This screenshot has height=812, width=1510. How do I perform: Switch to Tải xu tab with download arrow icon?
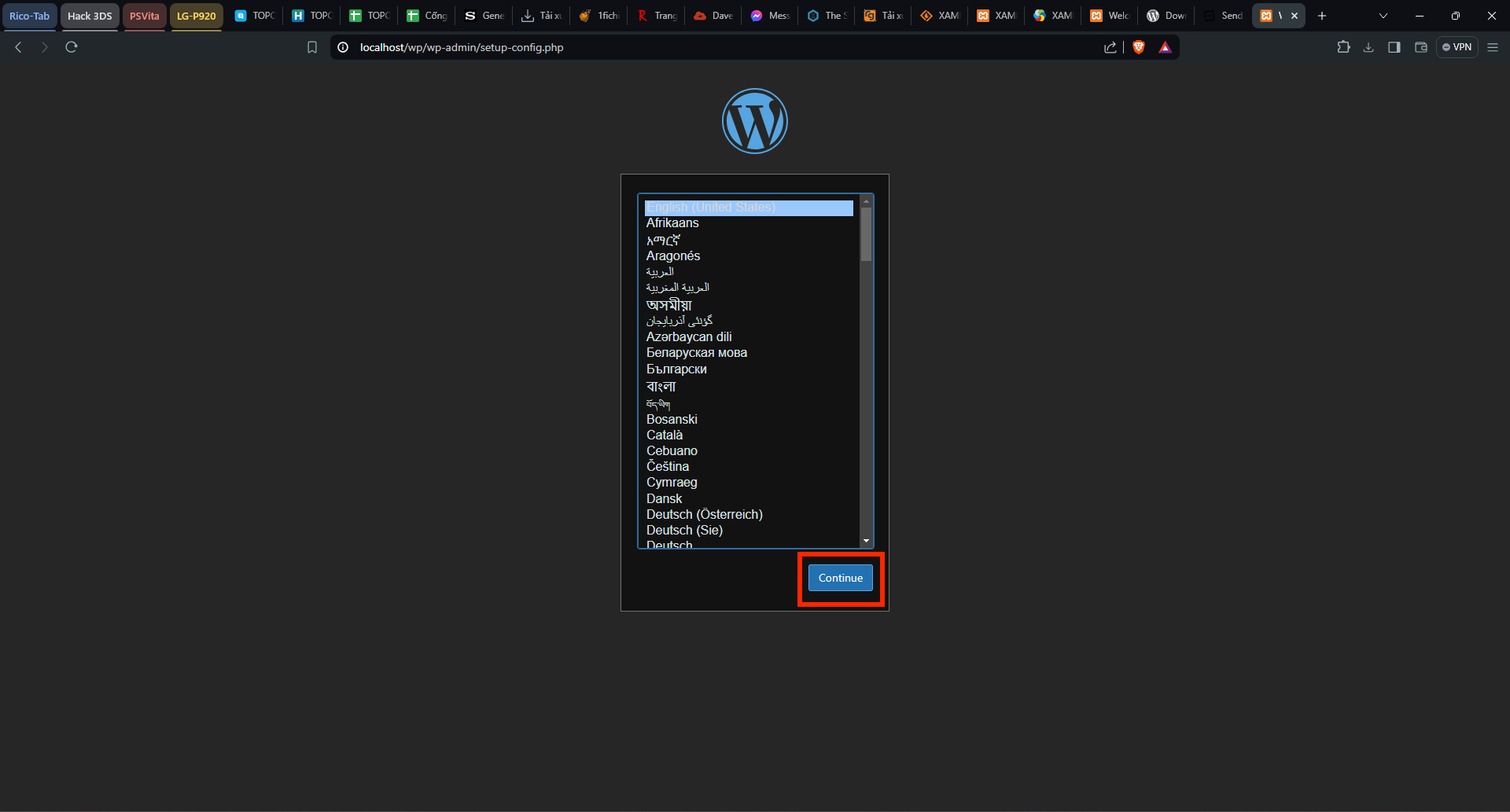click(541, 16)
